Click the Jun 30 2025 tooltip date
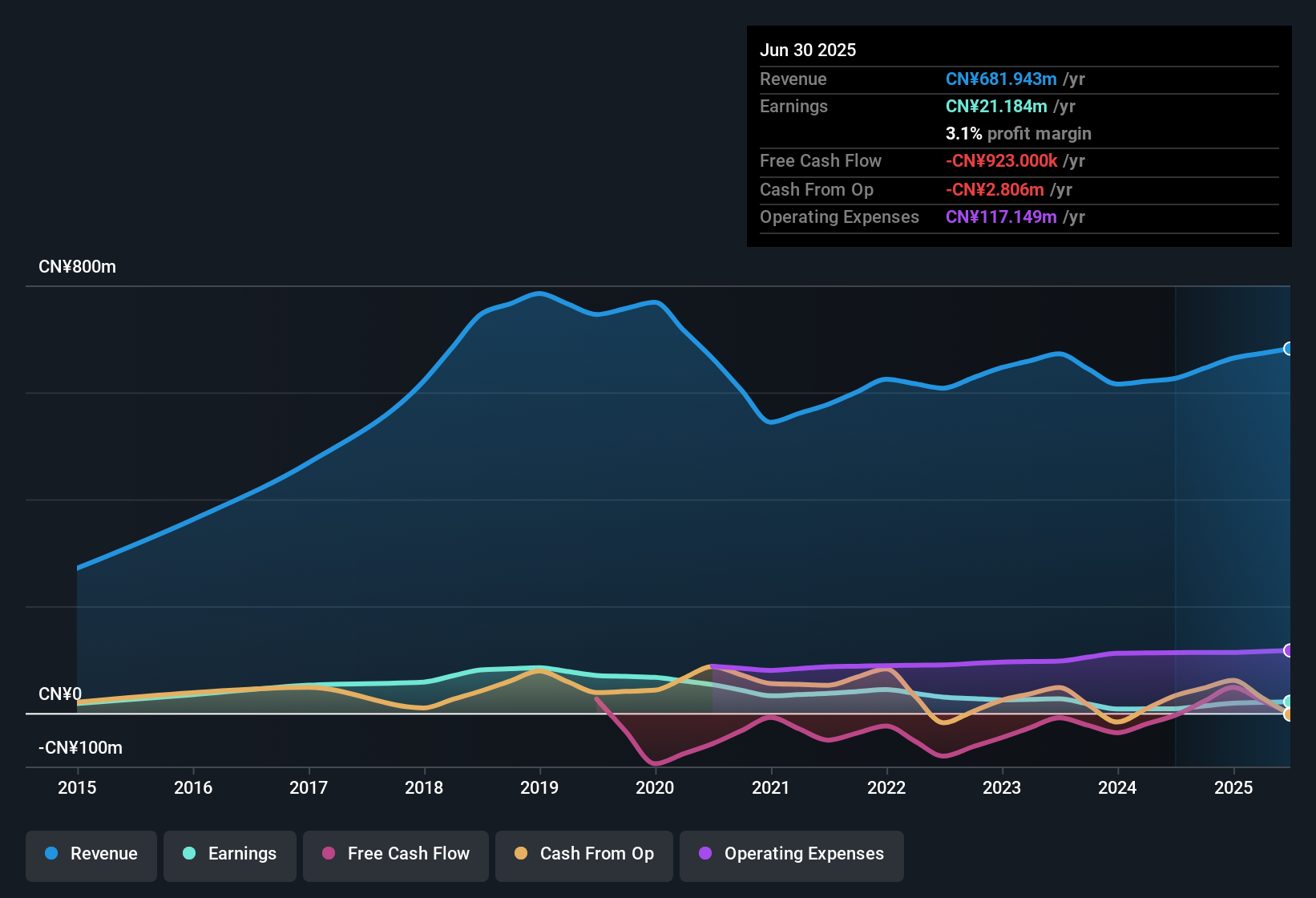This screenshot has height=898, width=1316. pyautogui.click(x=808, y=50)
